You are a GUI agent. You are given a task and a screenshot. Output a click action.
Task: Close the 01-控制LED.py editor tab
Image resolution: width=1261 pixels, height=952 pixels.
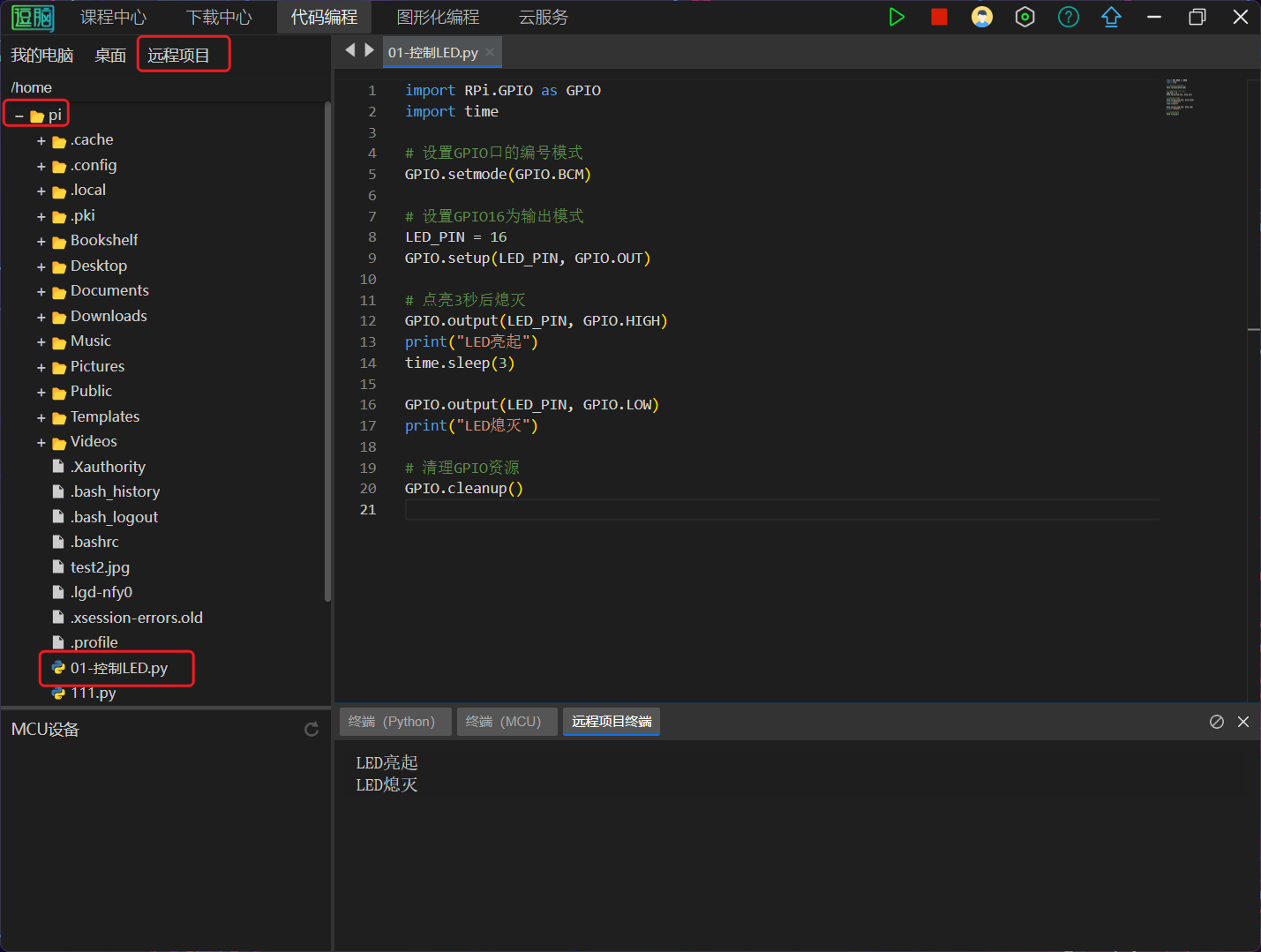pos(490,52)
